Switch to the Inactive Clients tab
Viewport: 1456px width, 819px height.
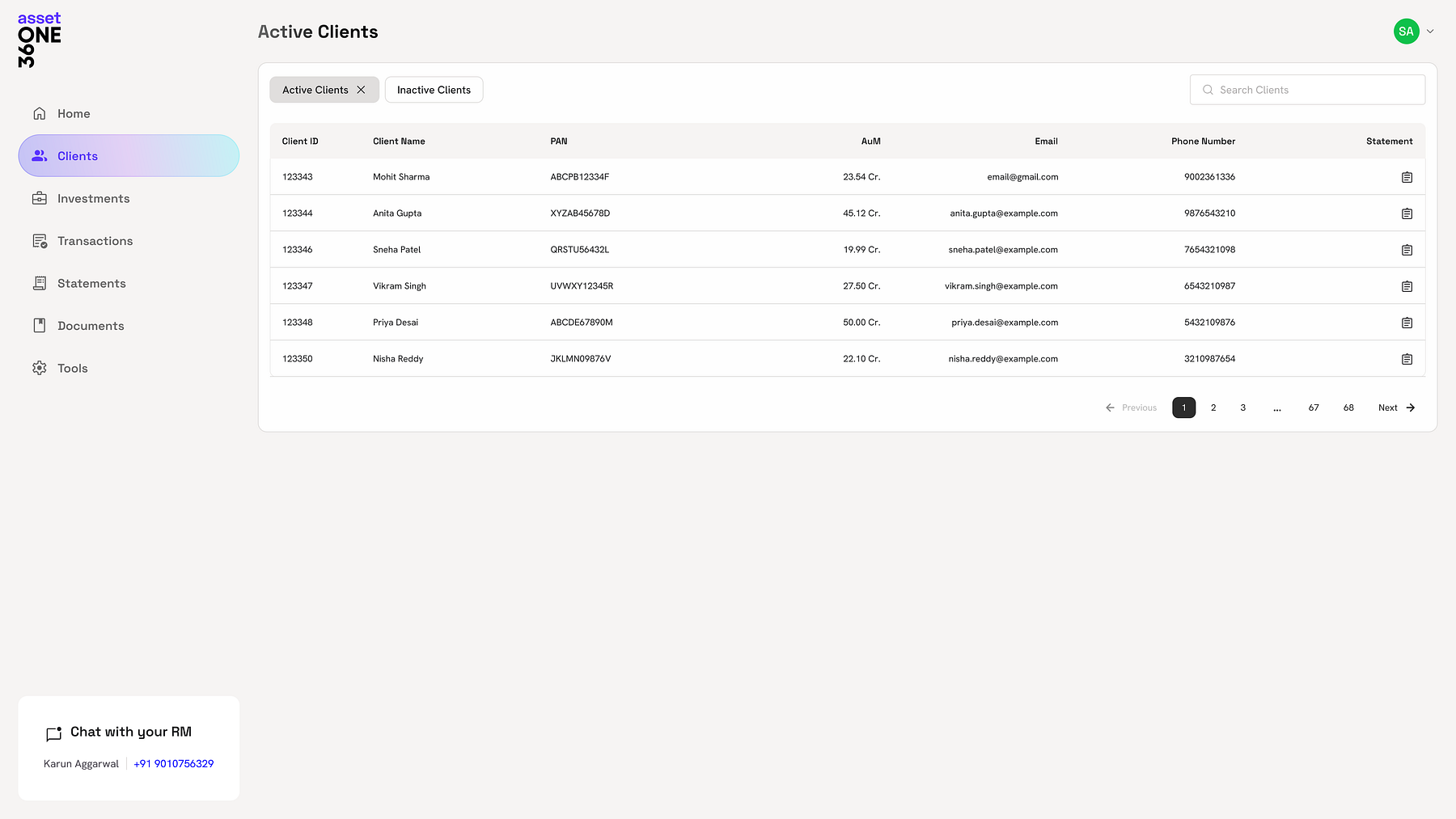(434, 89)
